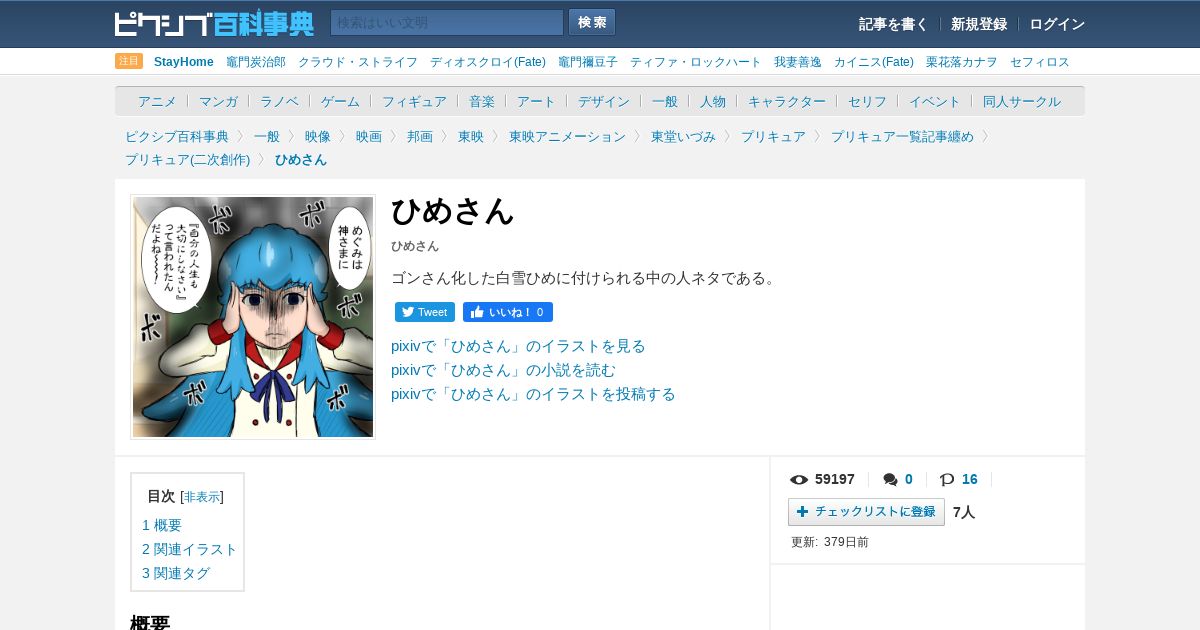Open プリキュア一覧記事纏め breadcrumb link

pos(902,136)
